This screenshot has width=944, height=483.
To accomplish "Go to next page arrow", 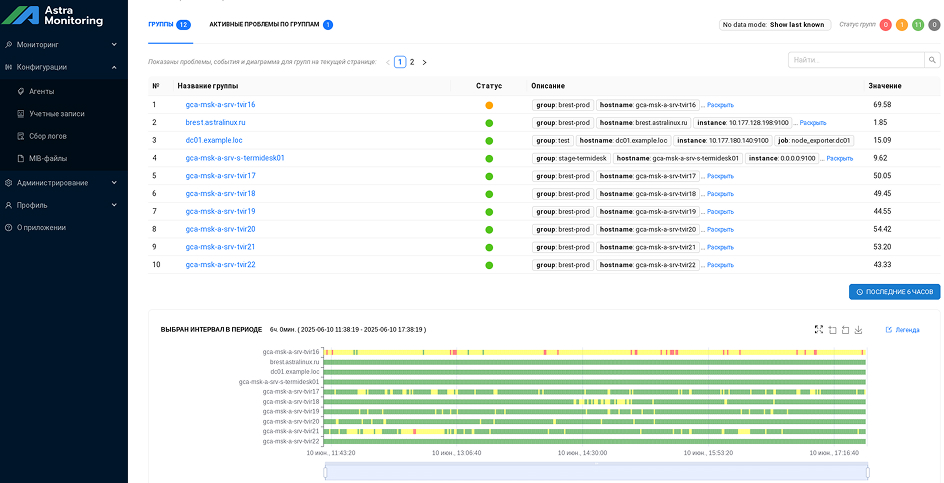I will click(424, 62).
